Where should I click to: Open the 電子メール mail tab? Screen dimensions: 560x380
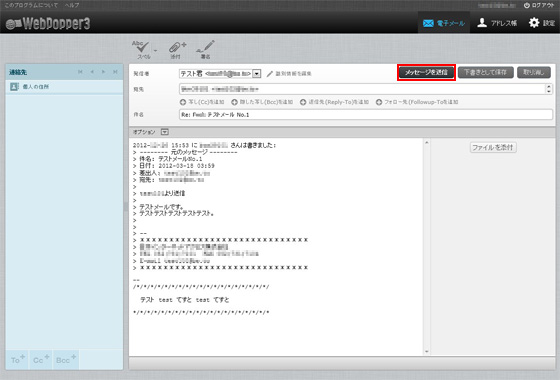[444, 23]
